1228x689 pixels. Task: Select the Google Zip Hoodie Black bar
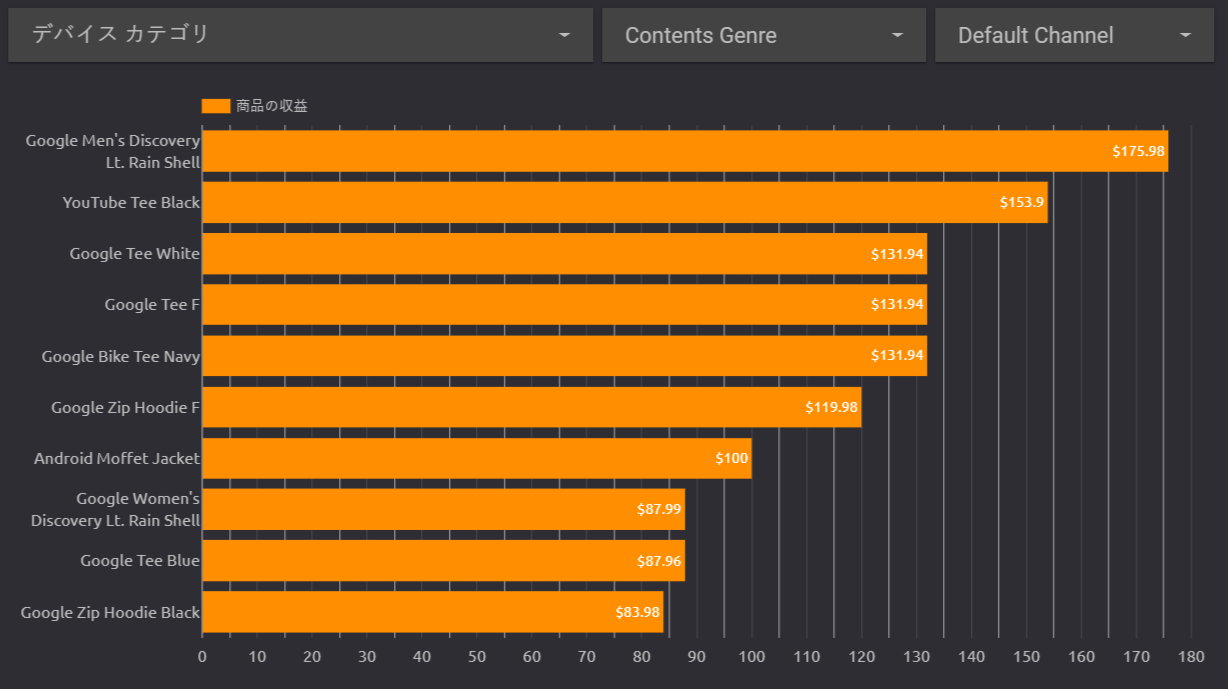[433, 612]
